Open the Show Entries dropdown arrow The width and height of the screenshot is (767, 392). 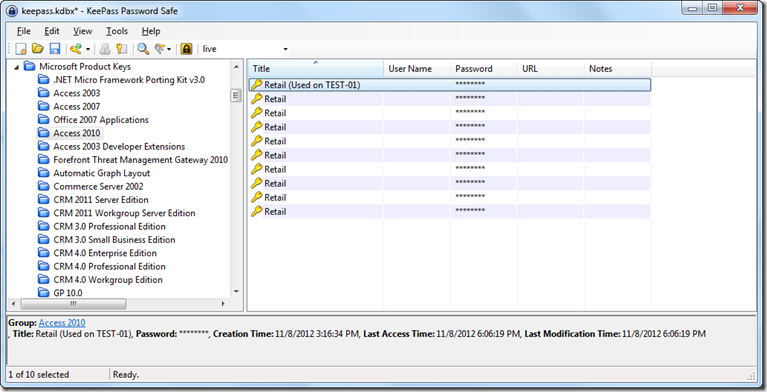169,49
